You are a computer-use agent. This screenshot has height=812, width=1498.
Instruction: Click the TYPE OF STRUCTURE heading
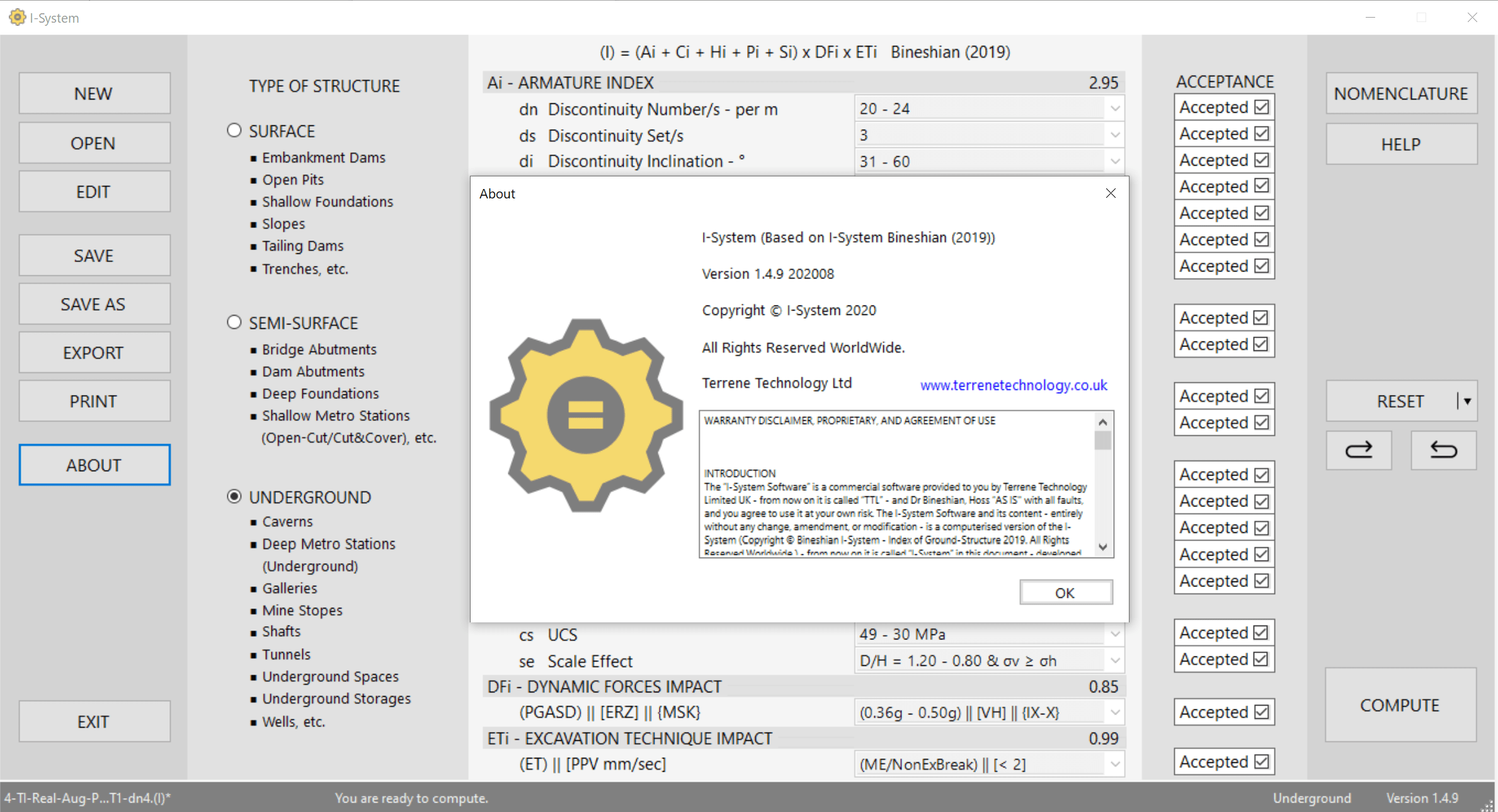coord(324,86)
